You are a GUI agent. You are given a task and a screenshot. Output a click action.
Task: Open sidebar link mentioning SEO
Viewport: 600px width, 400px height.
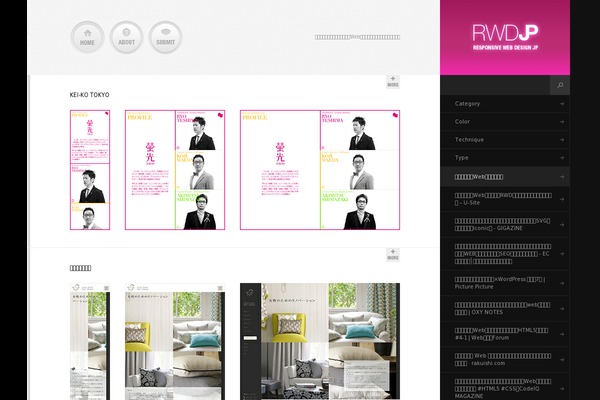coord(503,254)
